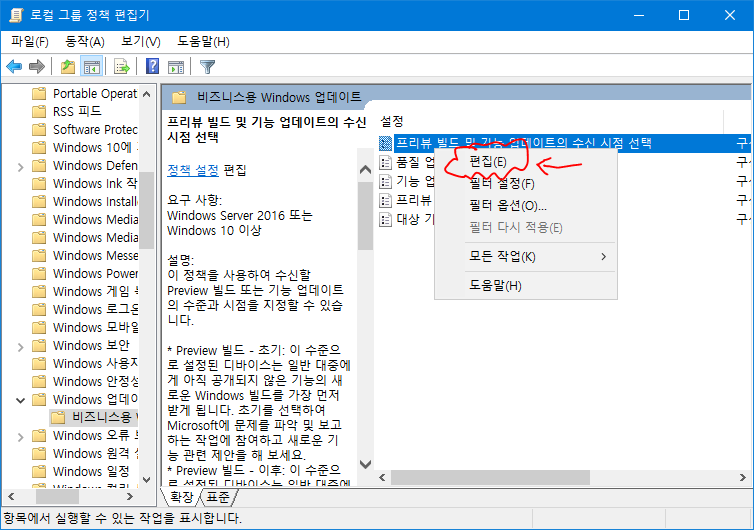Click settings list horizontal scrollbar thumb
Viewport: 754px width, 530px height.
[490, 478]
